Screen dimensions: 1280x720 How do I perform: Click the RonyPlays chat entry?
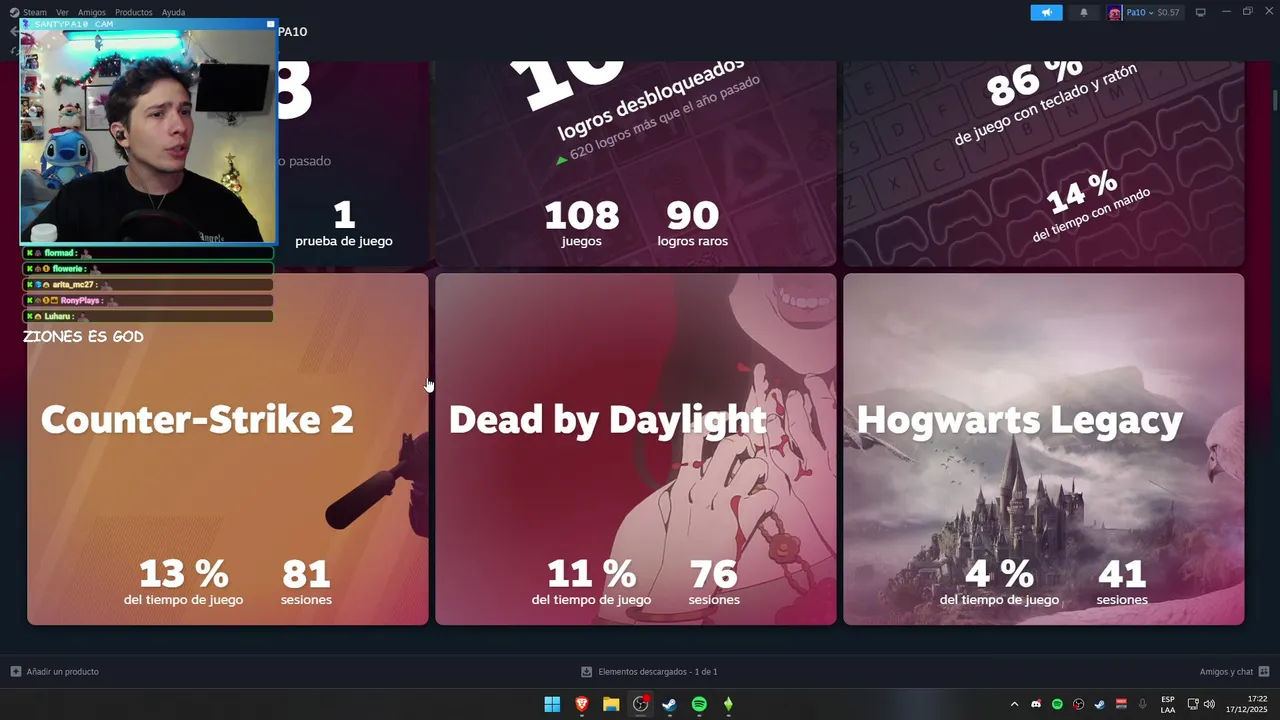coord(148,300)
